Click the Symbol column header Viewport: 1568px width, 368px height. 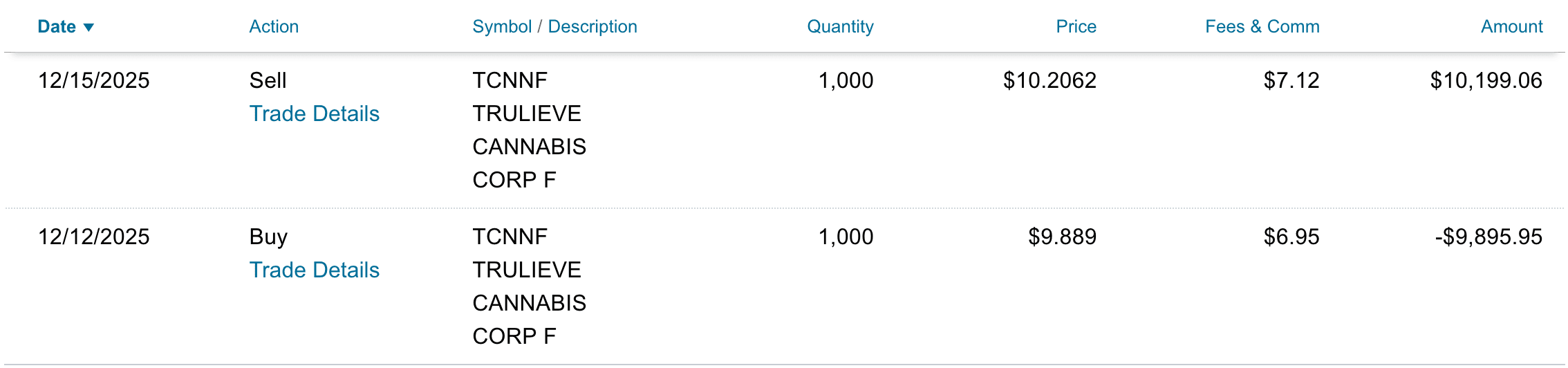(x=502, y=27)
